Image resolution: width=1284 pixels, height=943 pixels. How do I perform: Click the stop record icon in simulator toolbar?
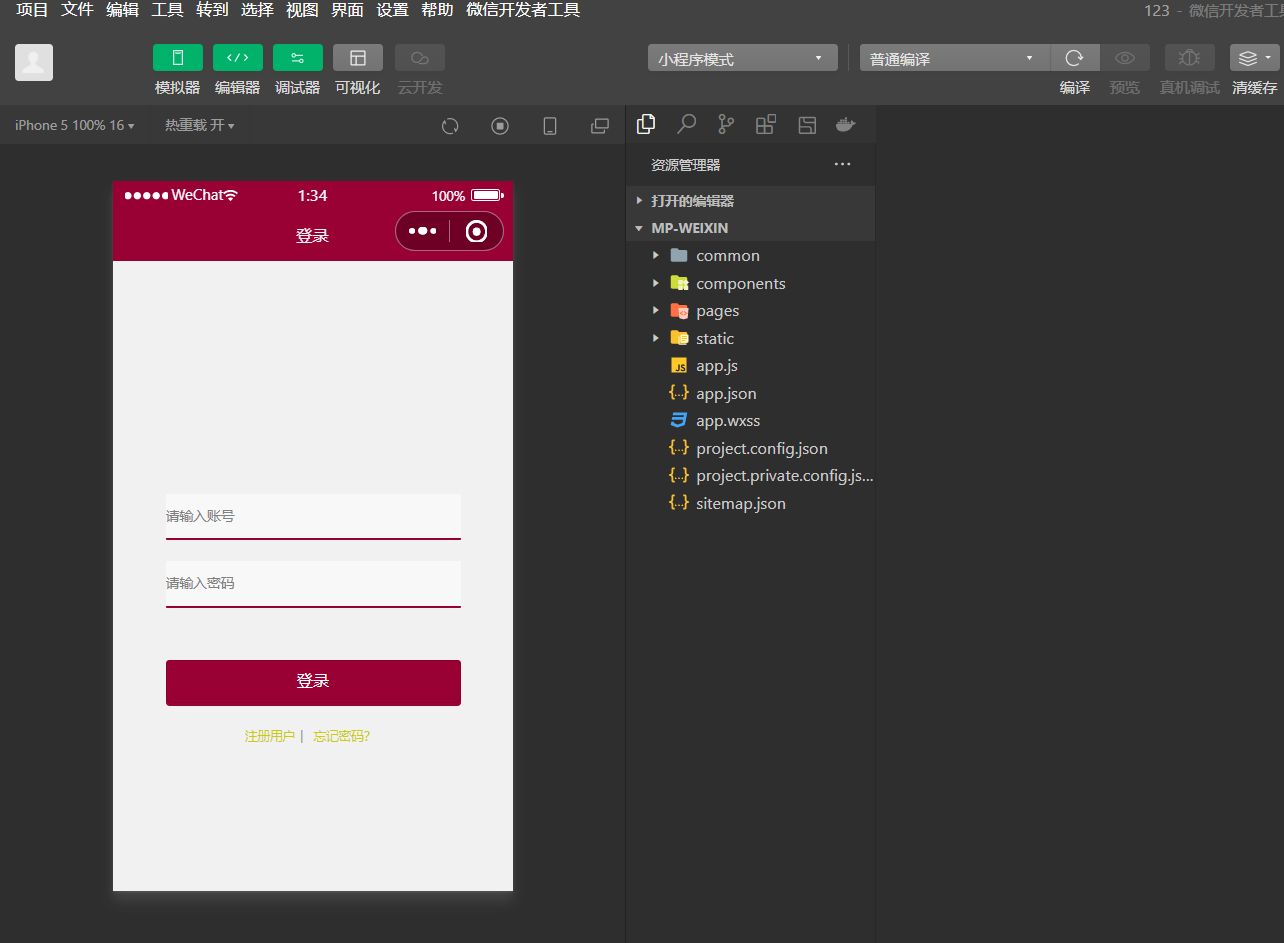coord(500,126)
